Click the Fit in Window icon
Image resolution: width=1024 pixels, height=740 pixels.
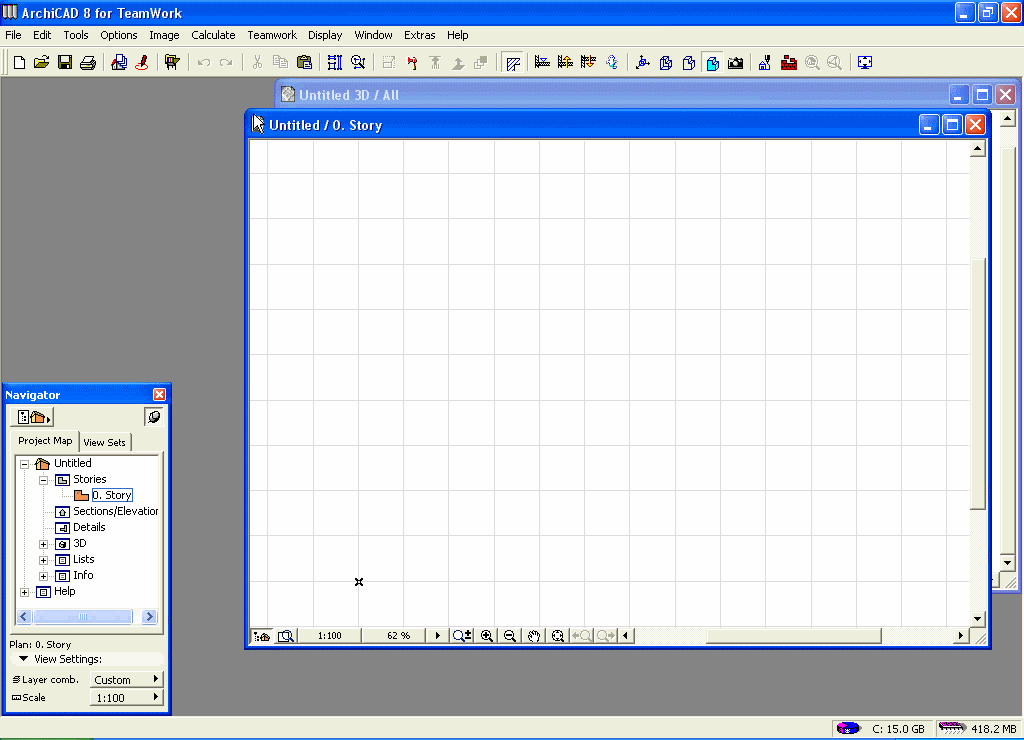pos(558,636)
